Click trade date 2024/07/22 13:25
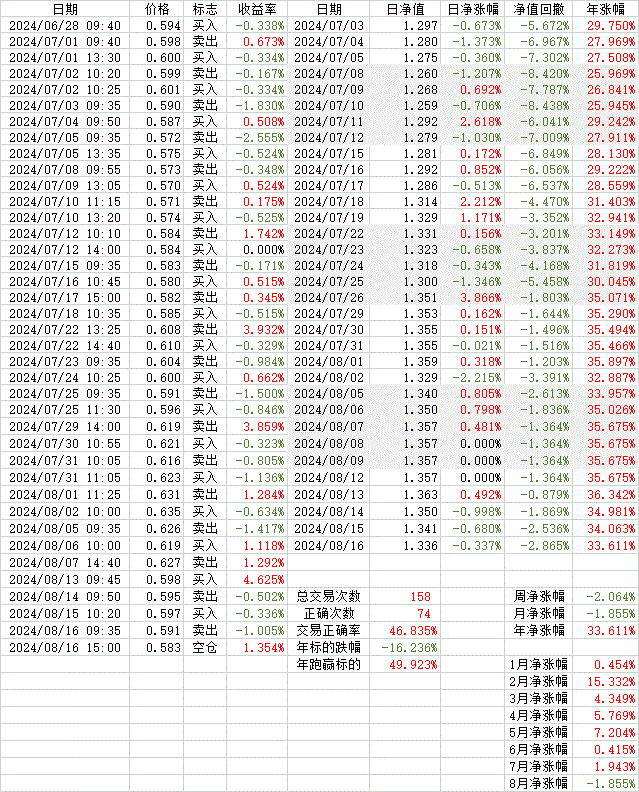639x792 pixels. [65, 329]
